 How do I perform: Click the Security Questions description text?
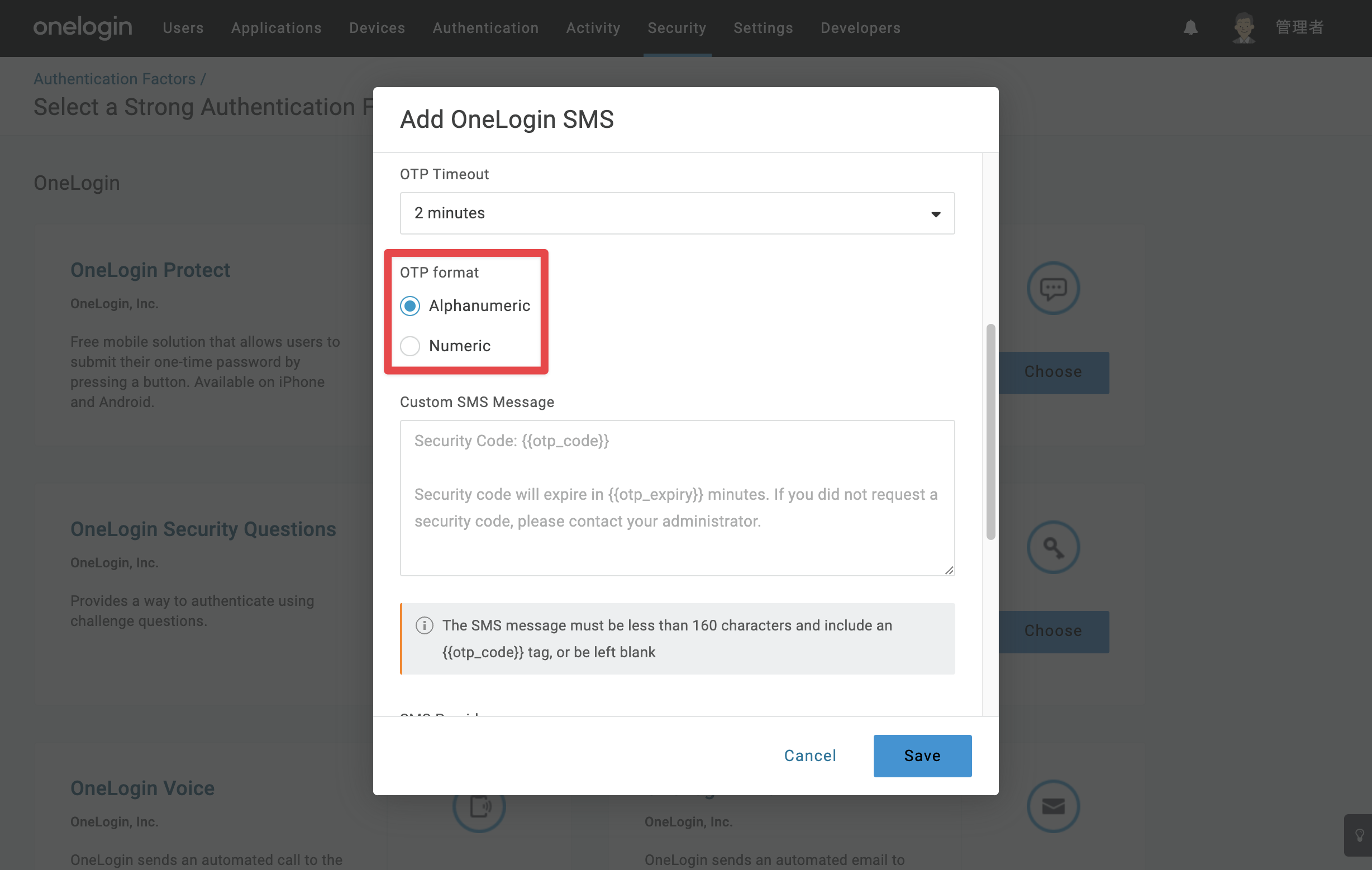click(192, 611)
